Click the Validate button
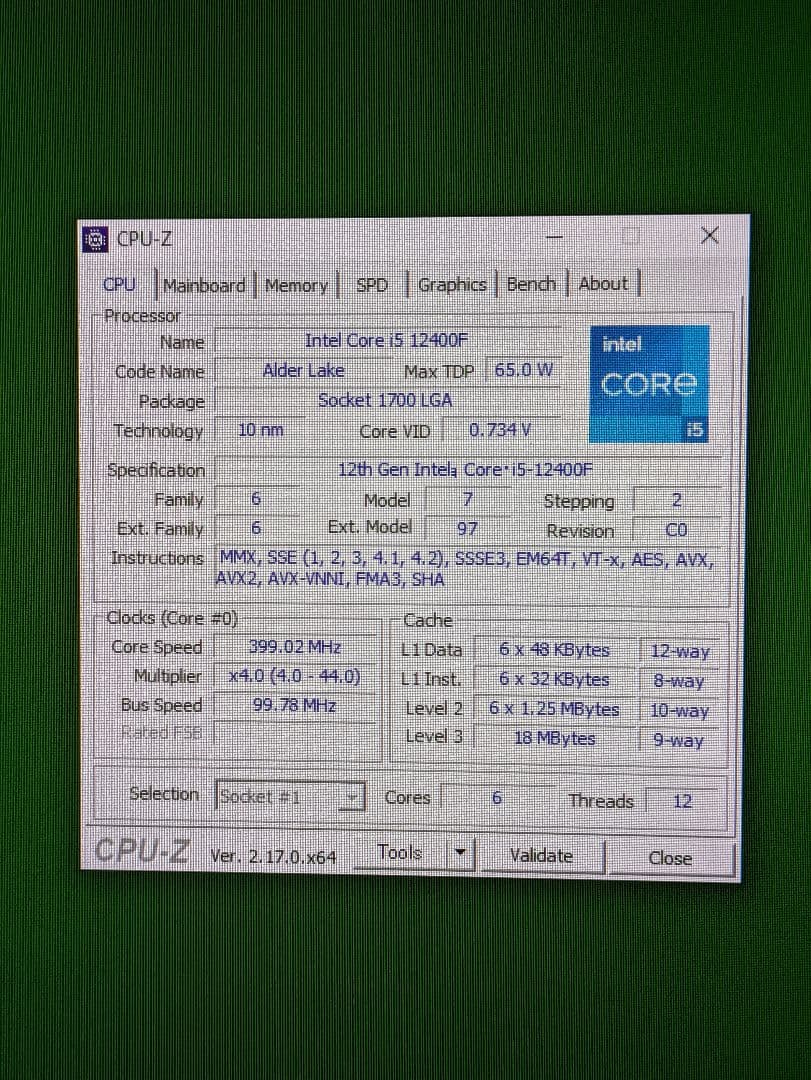The width and height of the screenshot is (811, 1080). pos(541,856)
